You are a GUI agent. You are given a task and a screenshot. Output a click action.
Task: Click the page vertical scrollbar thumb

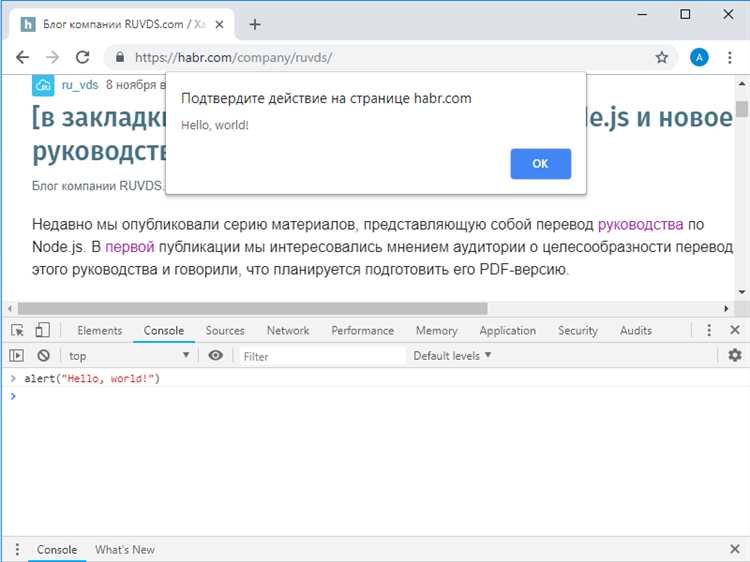742,109
